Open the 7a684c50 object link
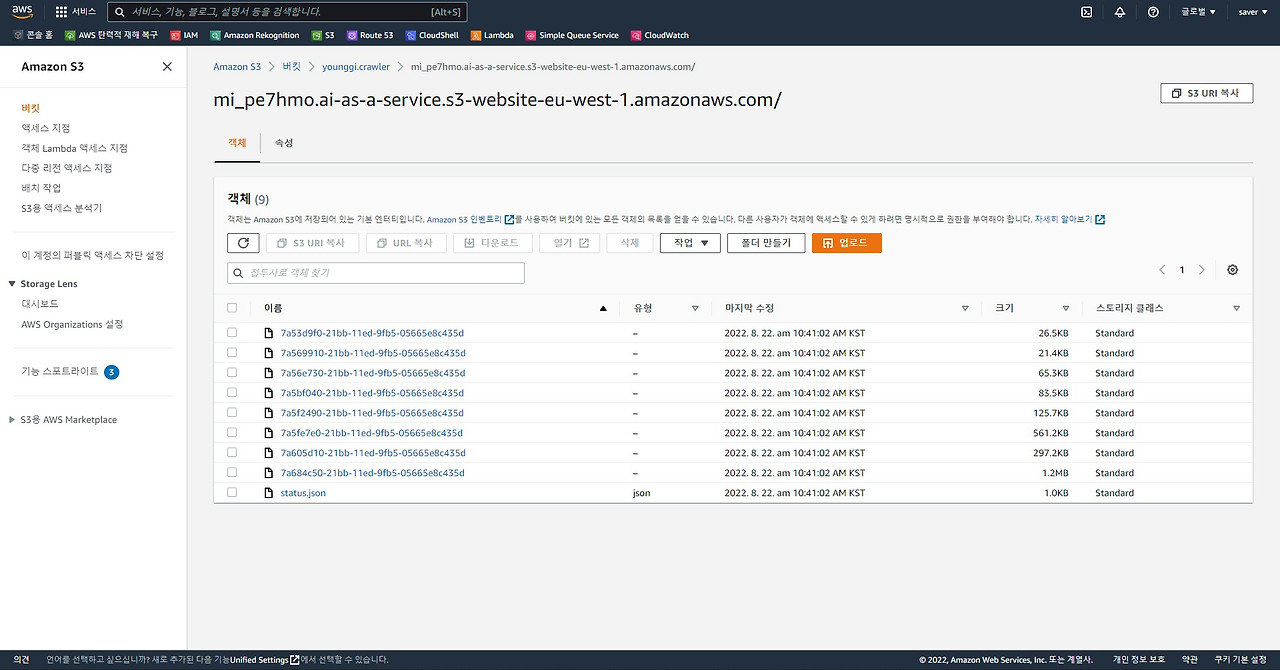This screenshot has height=670, width=1280. [x=372, y=473]
